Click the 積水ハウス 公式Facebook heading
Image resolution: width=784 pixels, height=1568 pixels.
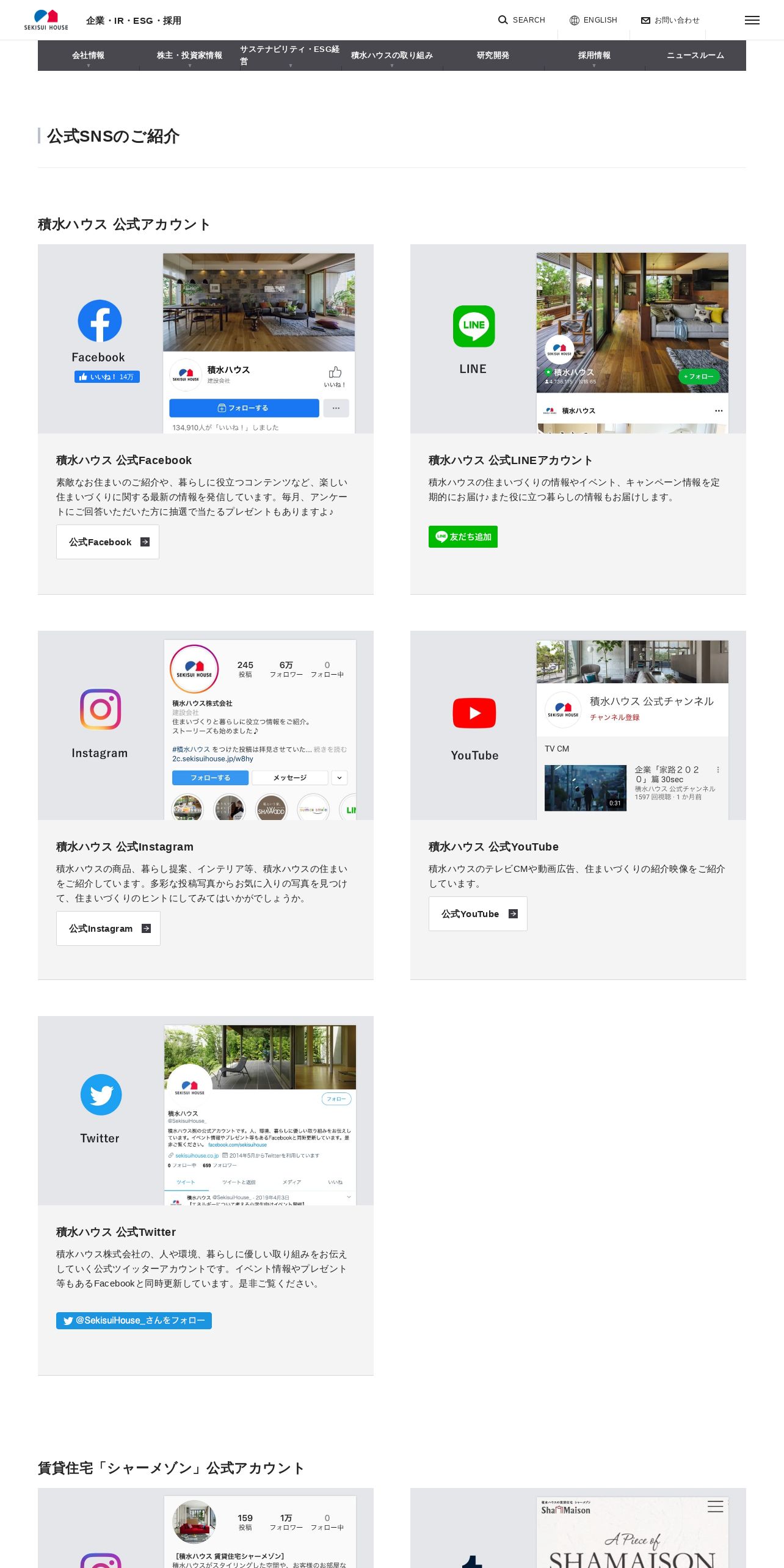tap(124, 460)
